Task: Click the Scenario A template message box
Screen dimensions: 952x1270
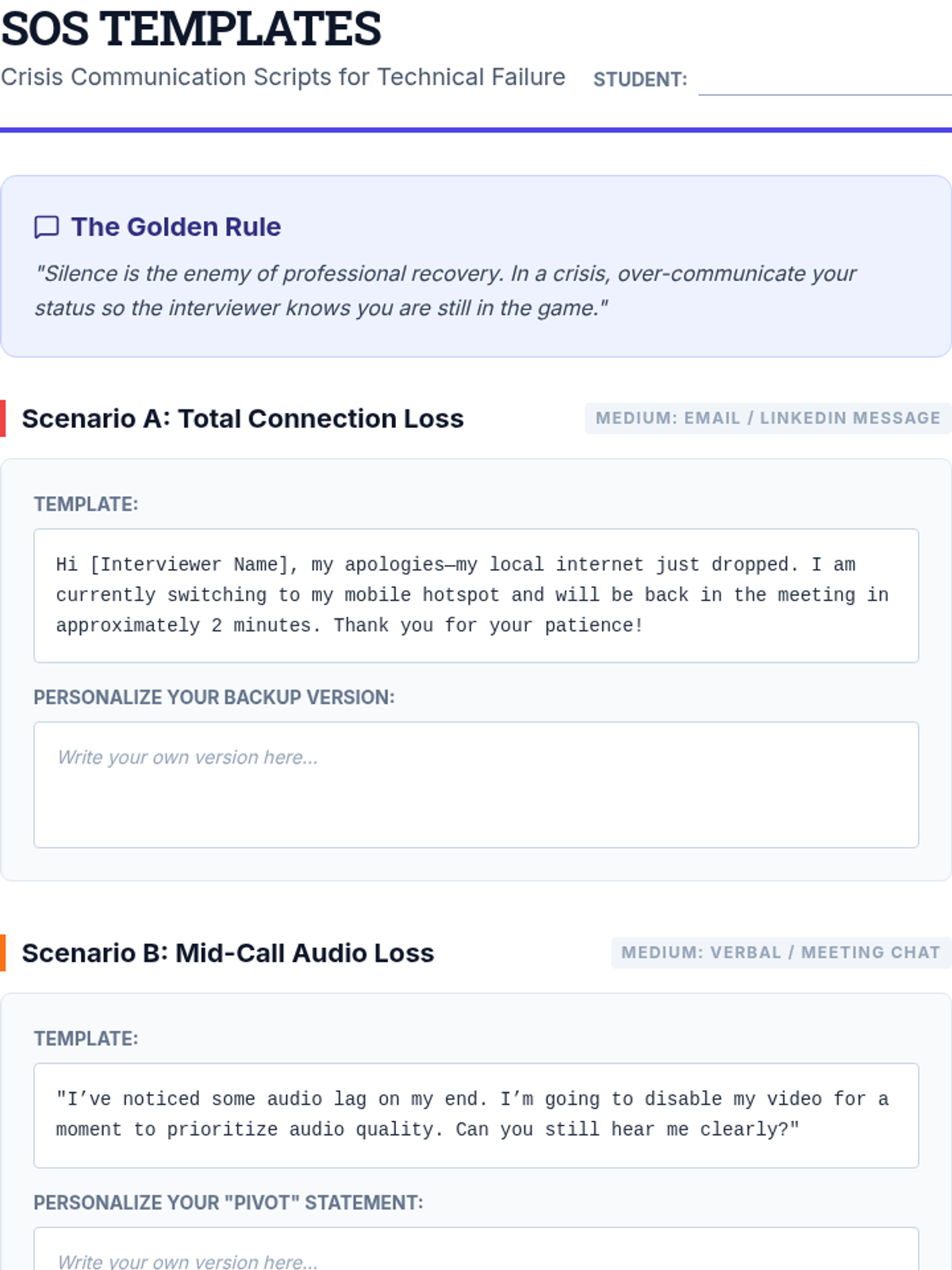Action: click(x=476, y=595)
